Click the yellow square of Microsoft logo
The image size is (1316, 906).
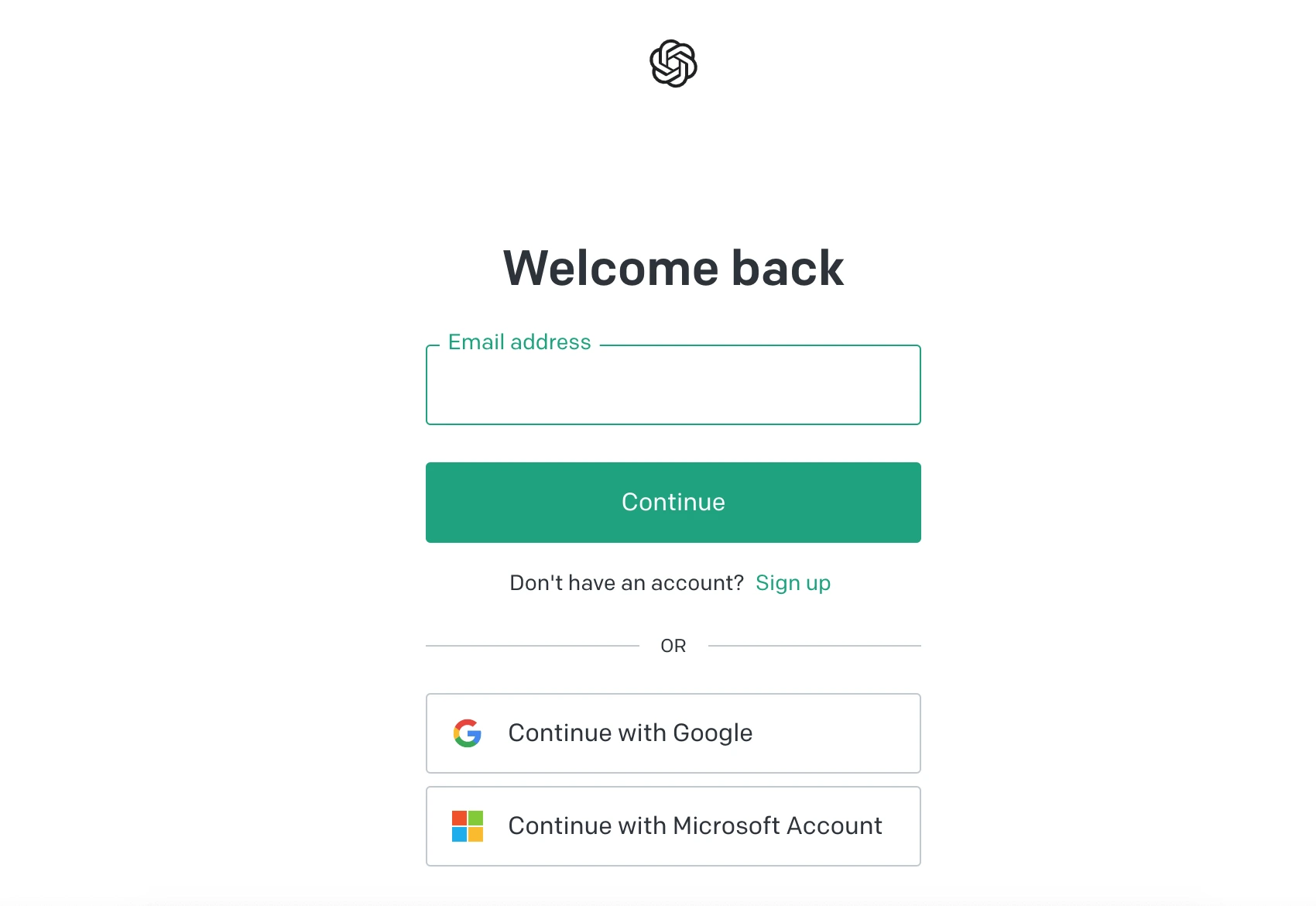coord(476,835)
